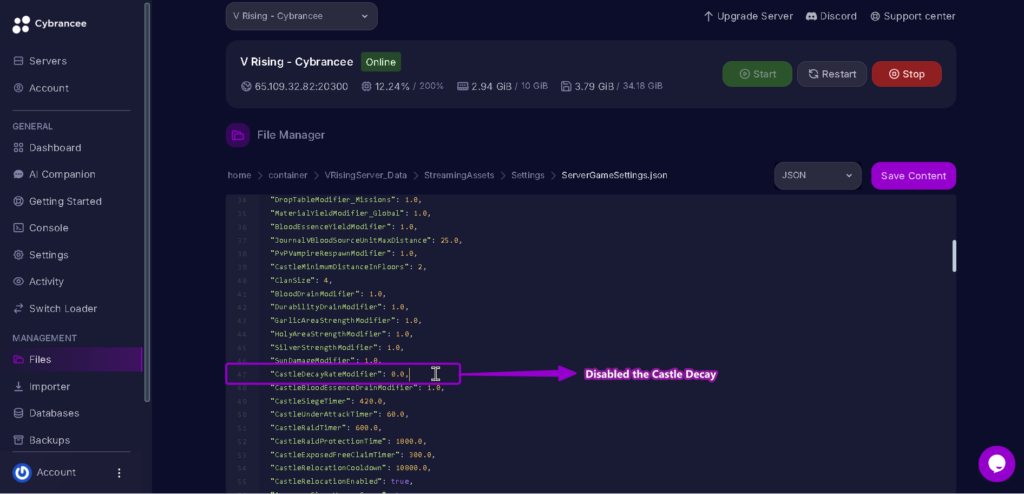This screenshot has height=494, width=1024.
Task: Open the AI Companion section
Action: click(x=54, y=174)
